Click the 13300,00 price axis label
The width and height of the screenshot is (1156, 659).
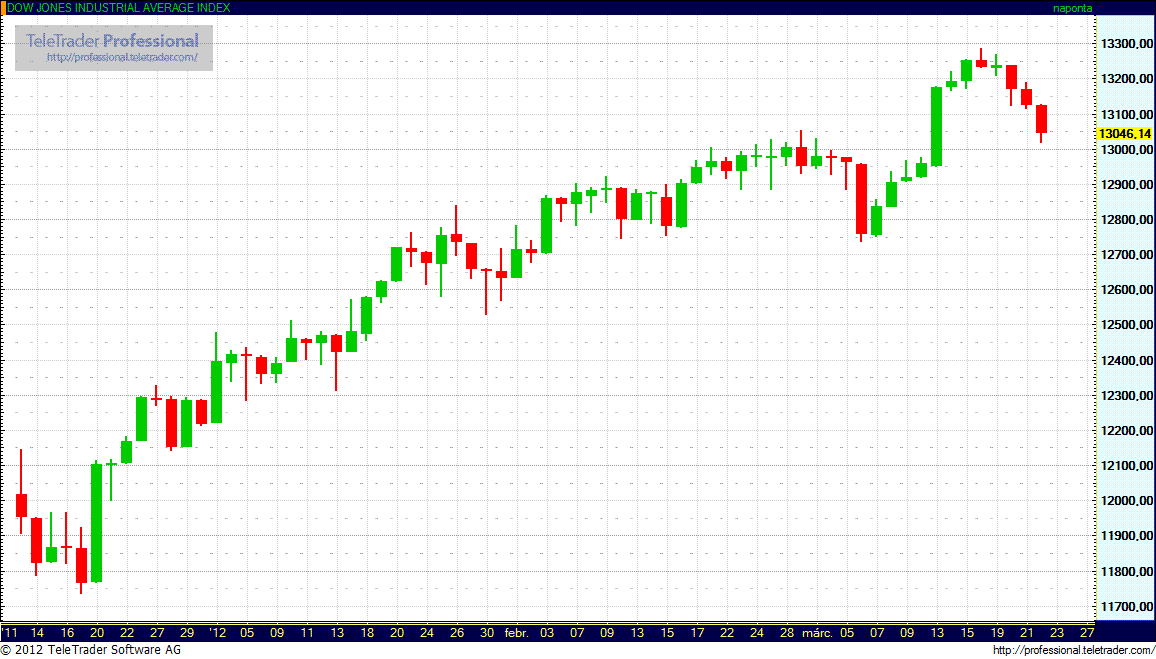point(1125,44)
